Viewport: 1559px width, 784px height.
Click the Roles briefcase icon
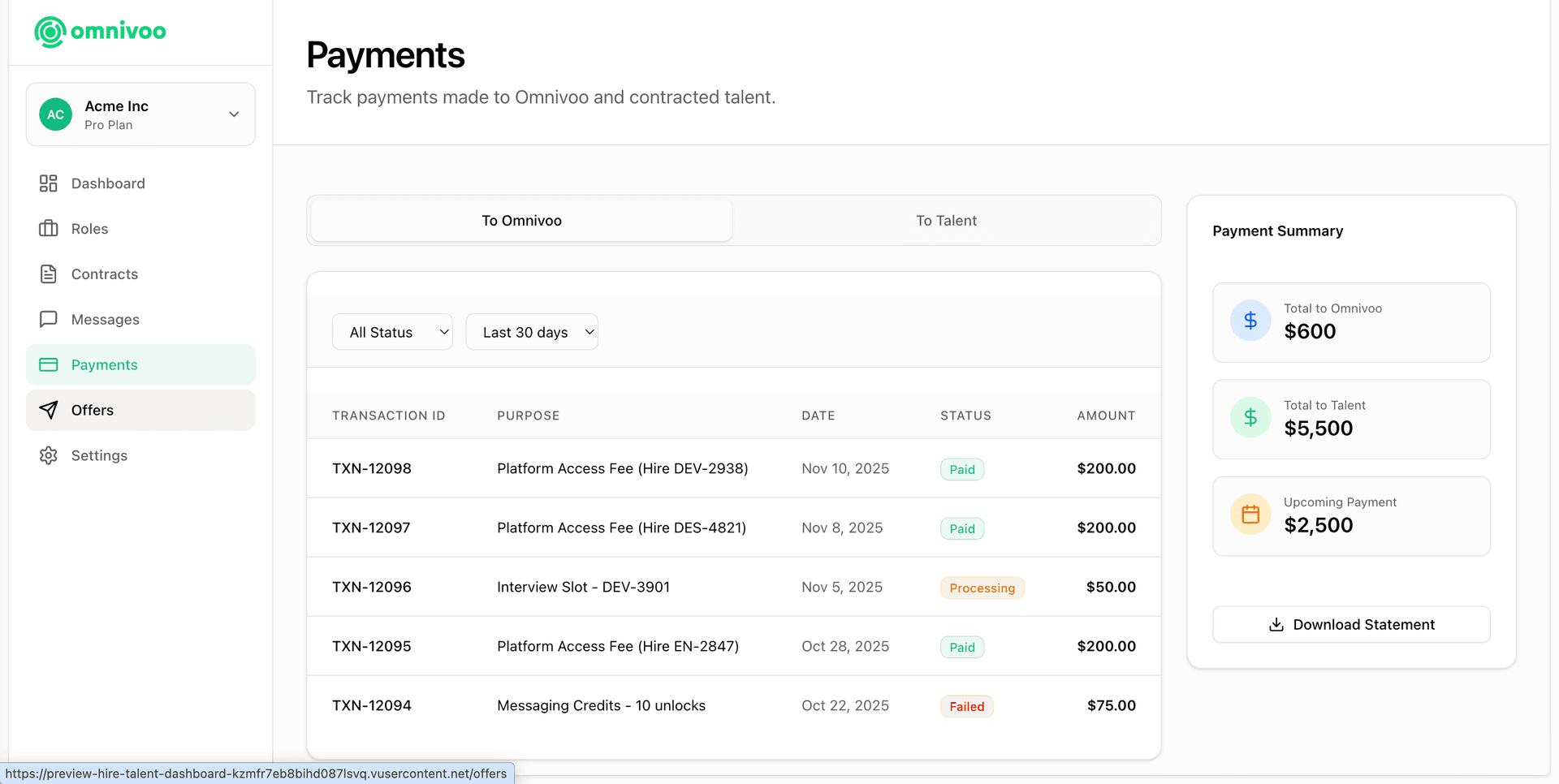click(49, 229)
